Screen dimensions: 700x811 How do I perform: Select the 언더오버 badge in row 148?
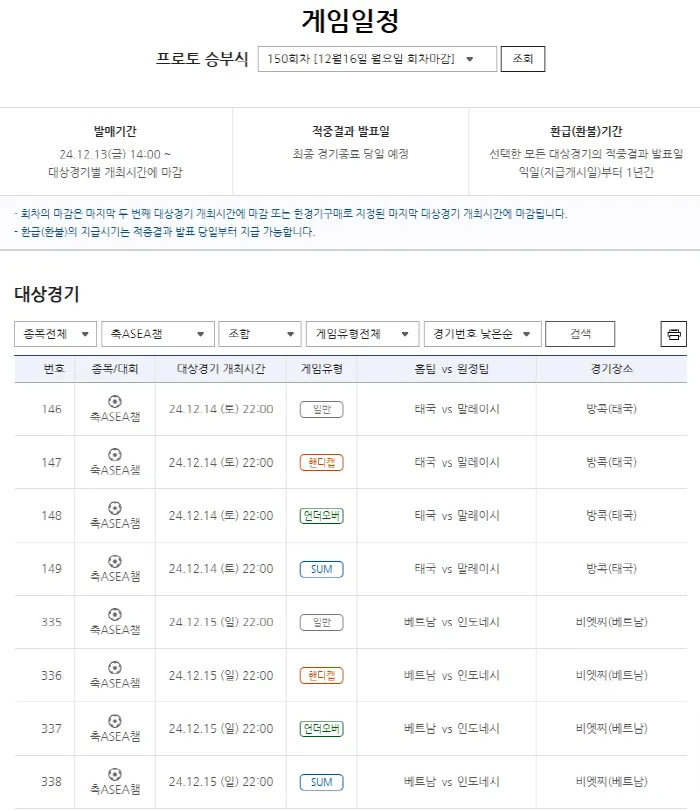pyautogui.click(x=321, y=516)
